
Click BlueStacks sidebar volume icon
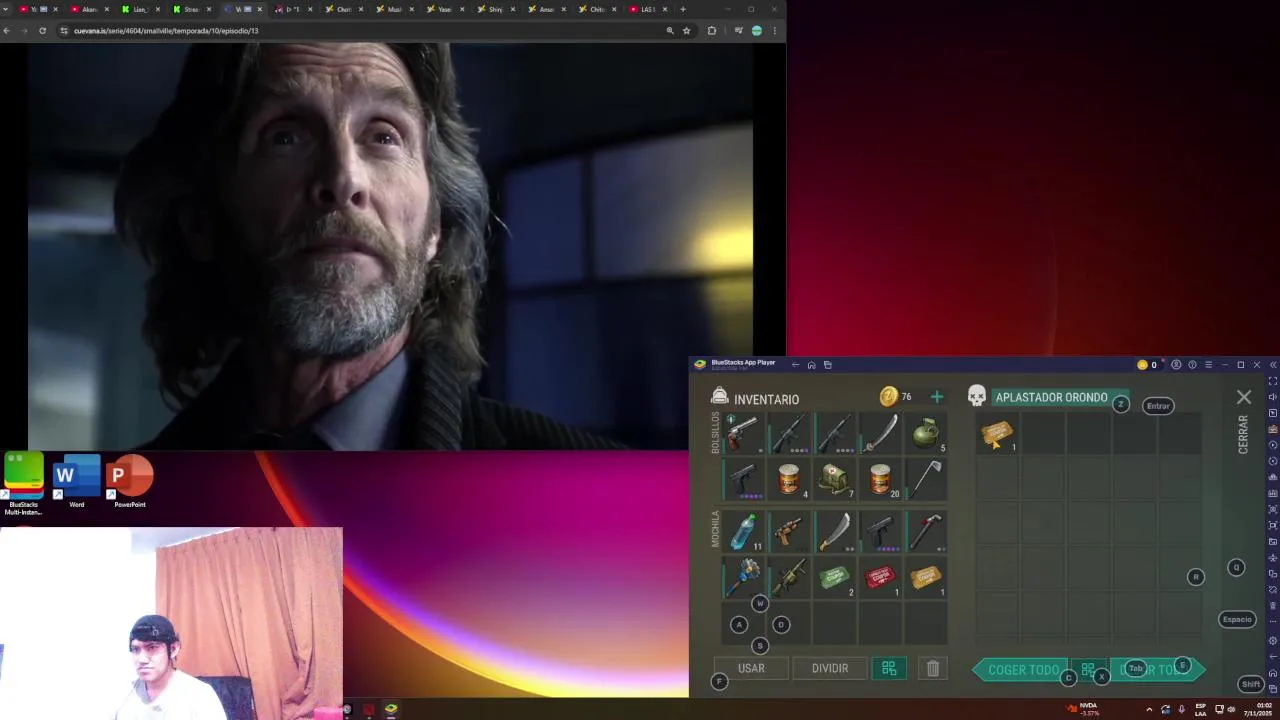1272,397
